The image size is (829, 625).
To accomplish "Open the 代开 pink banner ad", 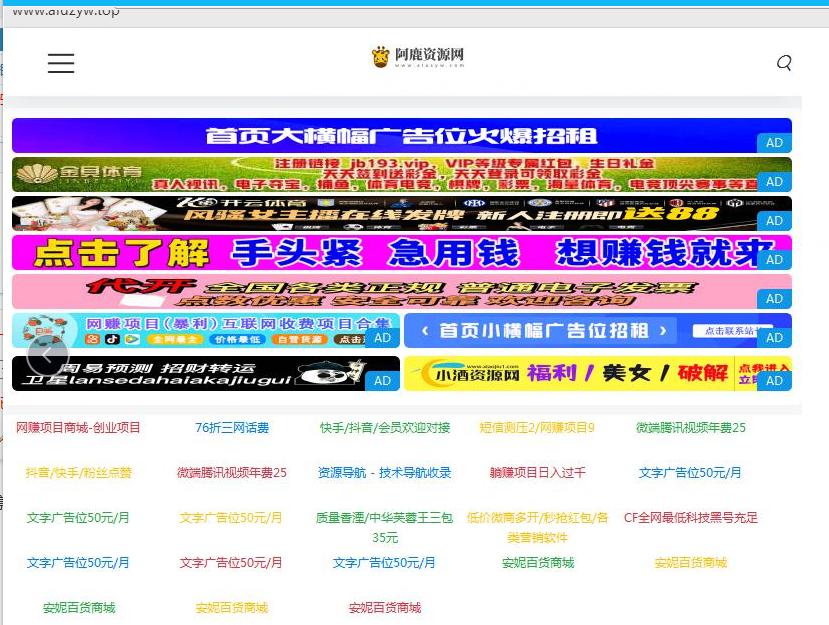I will coord(402,292).
